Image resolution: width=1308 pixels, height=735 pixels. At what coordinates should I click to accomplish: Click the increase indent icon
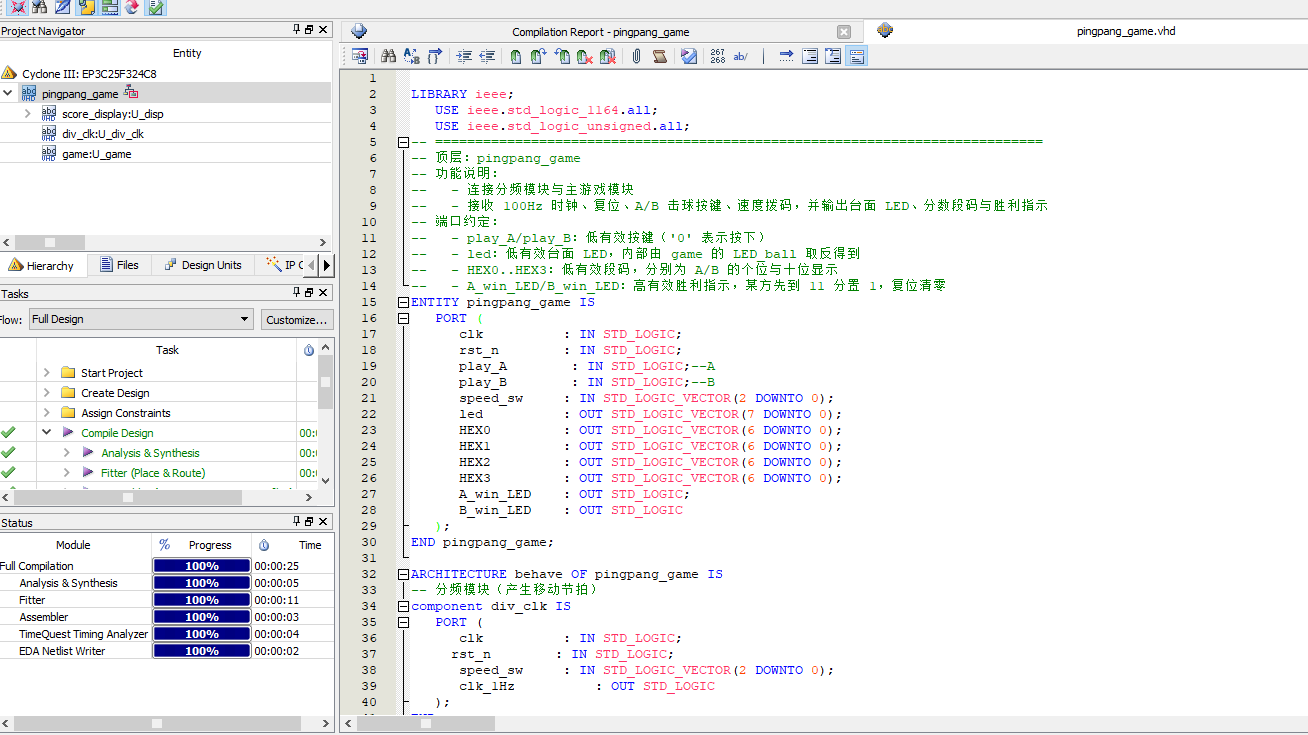click(464, 56)
